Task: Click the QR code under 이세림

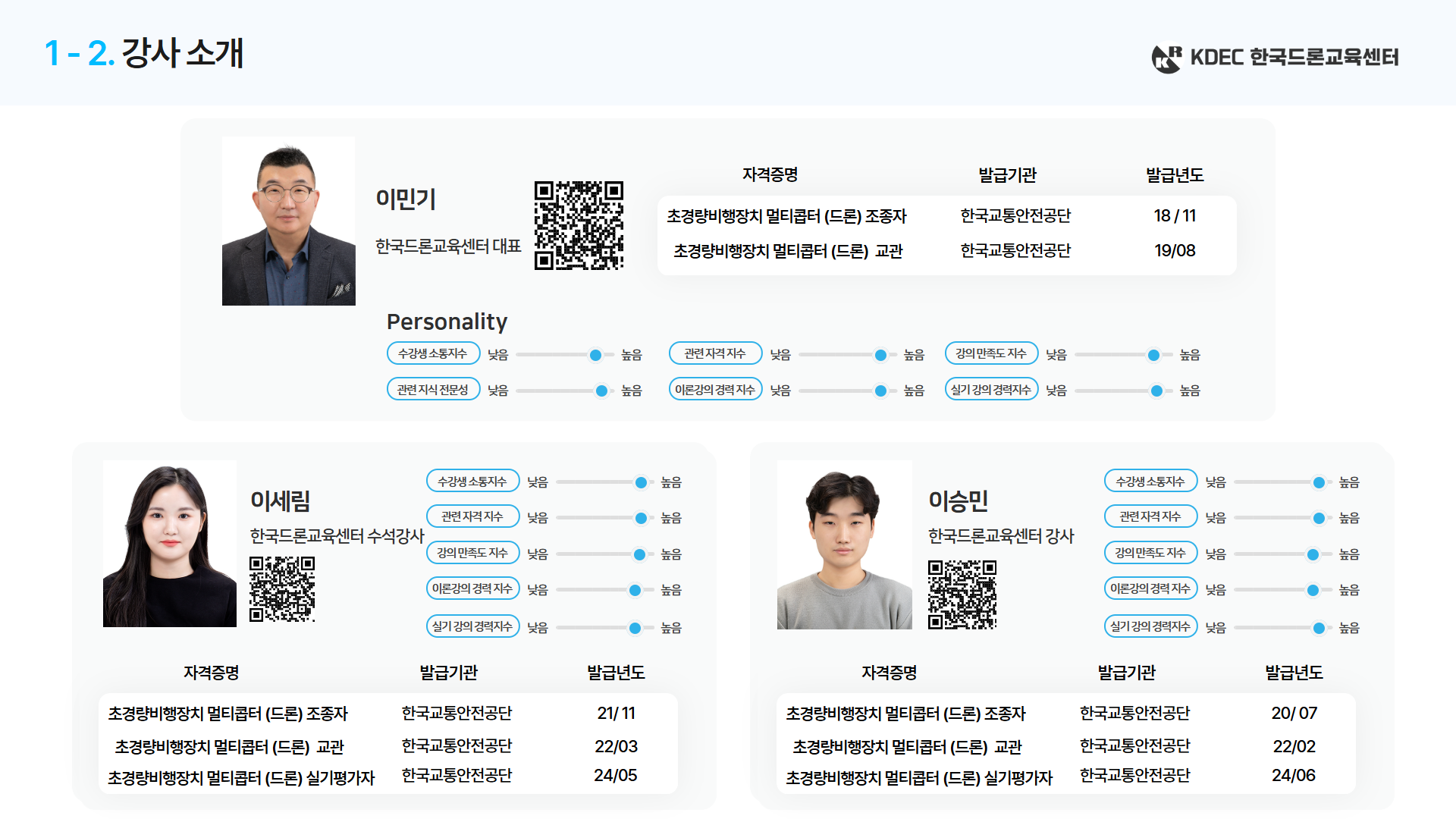Action: click(282, 589)
